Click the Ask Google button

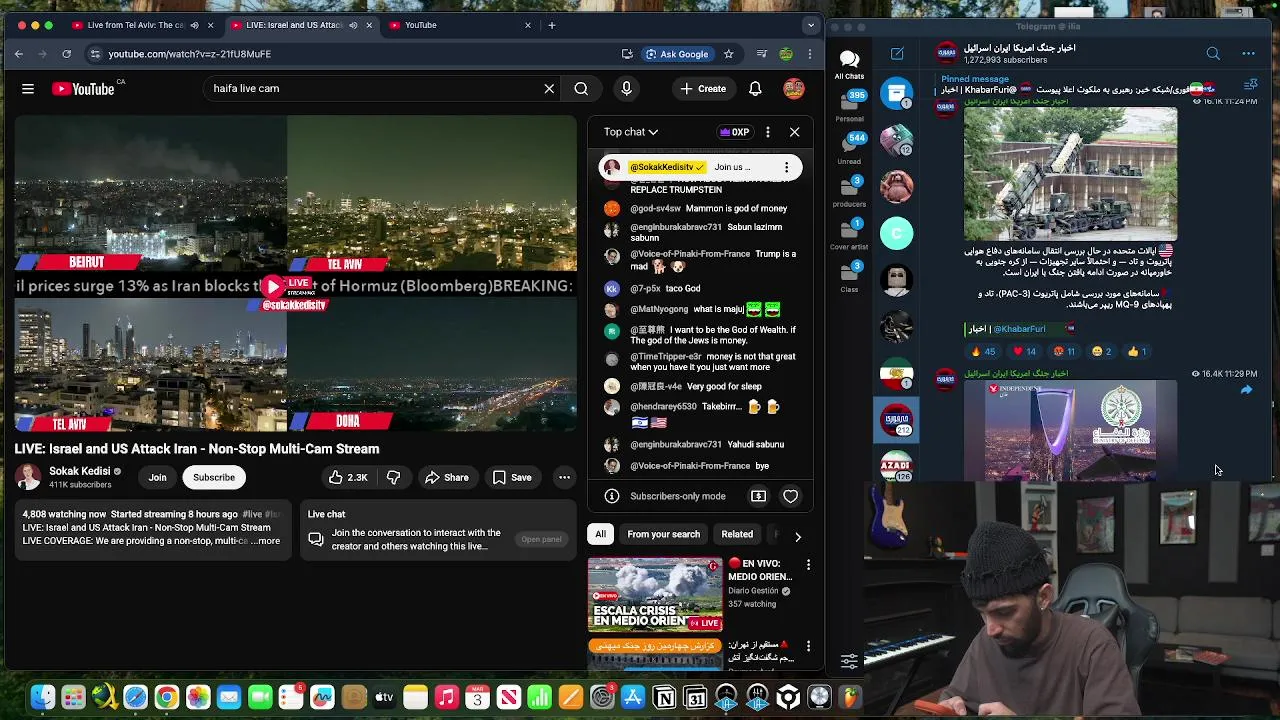tap(676, 54)
